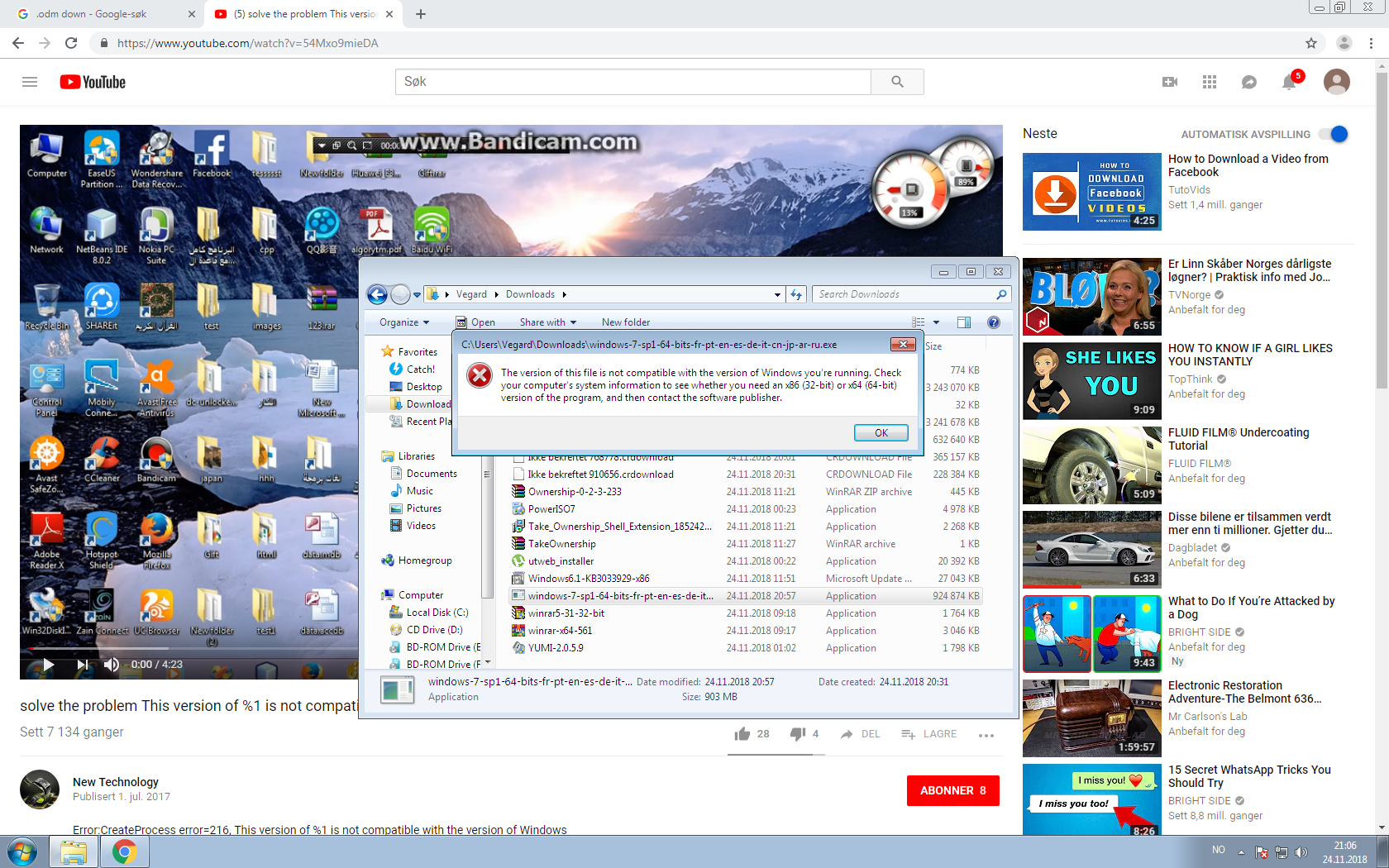Open New Technology channel link
Image resolution: width=1389 pixels, height=868 pixels.
coord(116,782)
